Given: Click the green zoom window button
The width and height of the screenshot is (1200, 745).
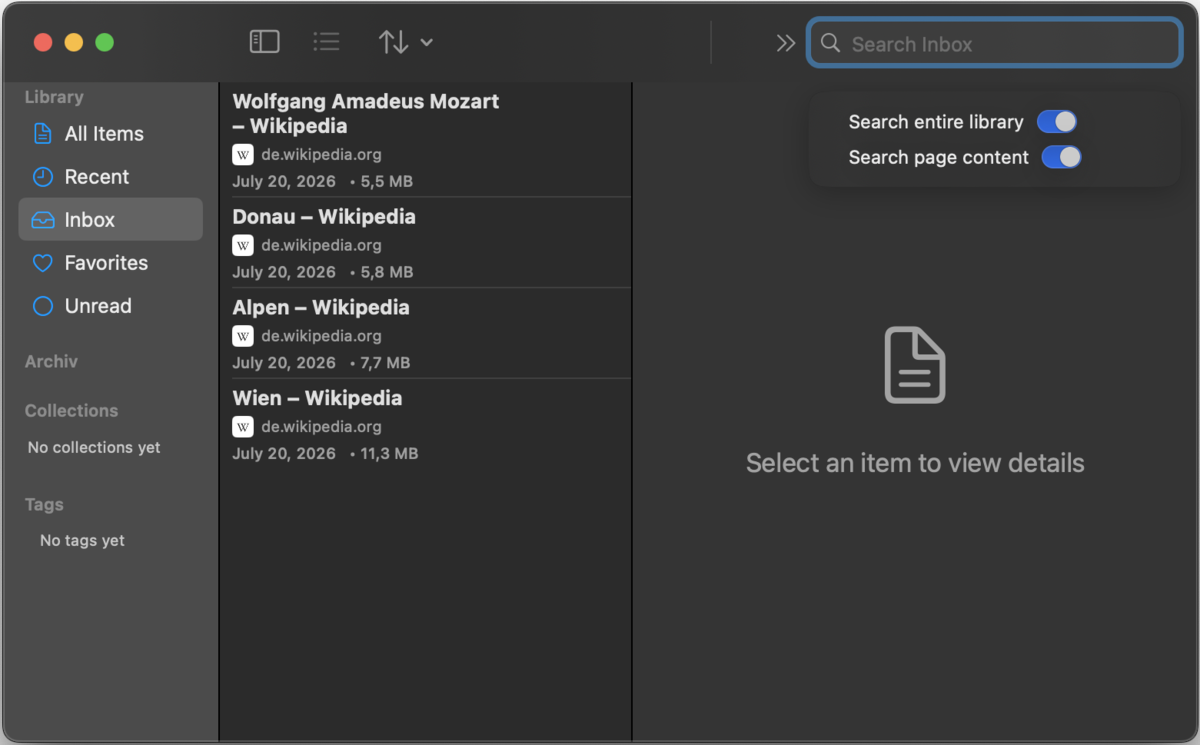Looking at the screenshot, I should 104,42.
